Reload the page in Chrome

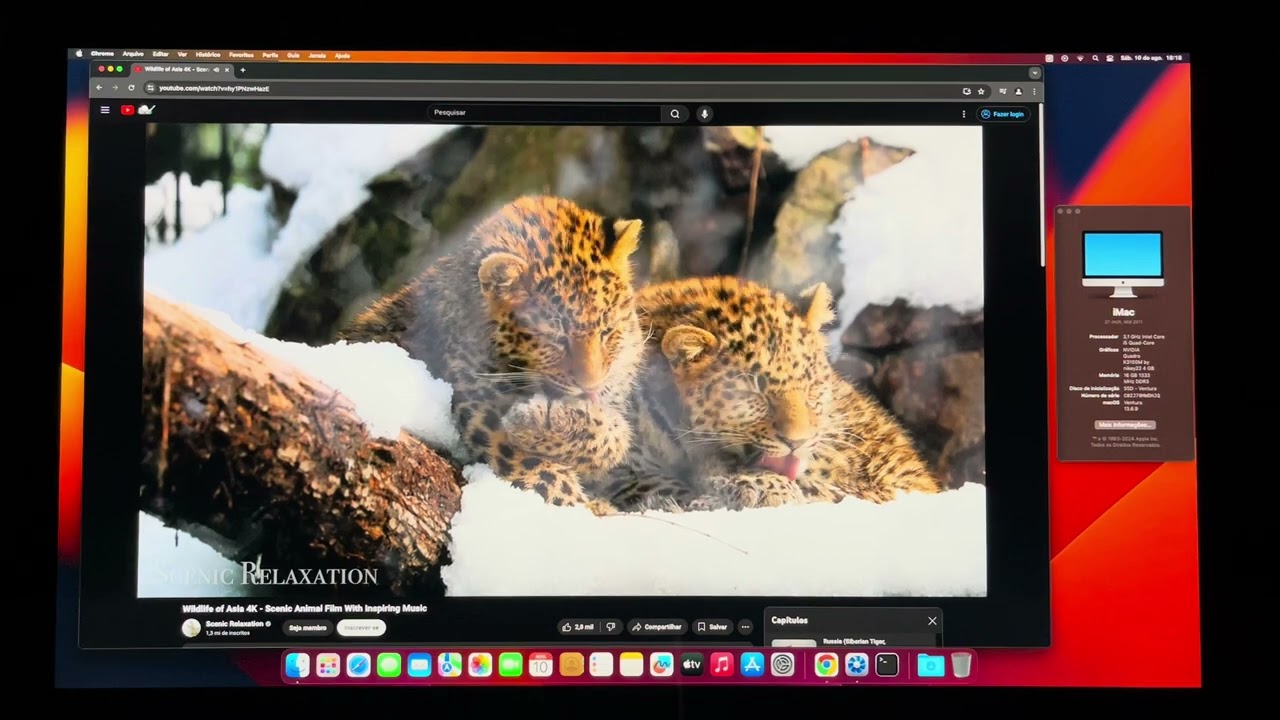[131, 88]
